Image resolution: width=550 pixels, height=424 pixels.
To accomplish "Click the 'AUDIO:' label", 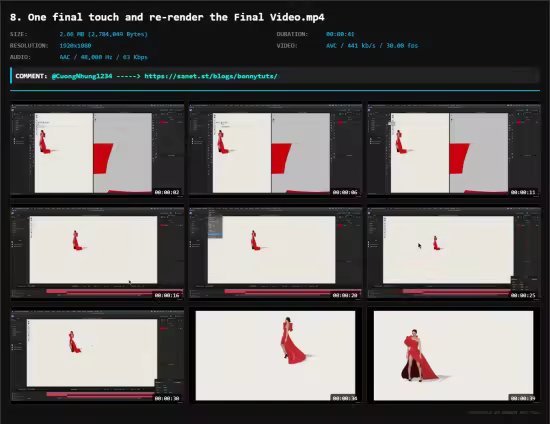I will pyautogui.click(x=20, y=57).
